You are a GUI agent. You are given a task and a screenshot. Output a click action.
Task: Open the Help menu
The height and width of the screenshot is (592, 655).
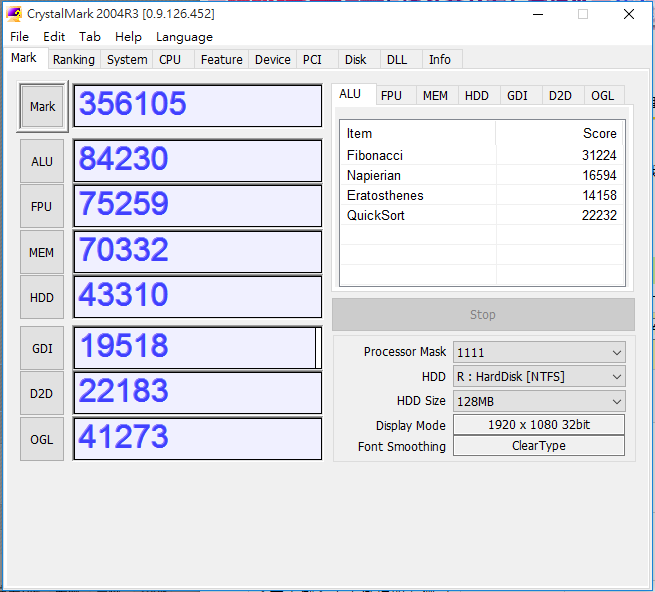(128, 37)
